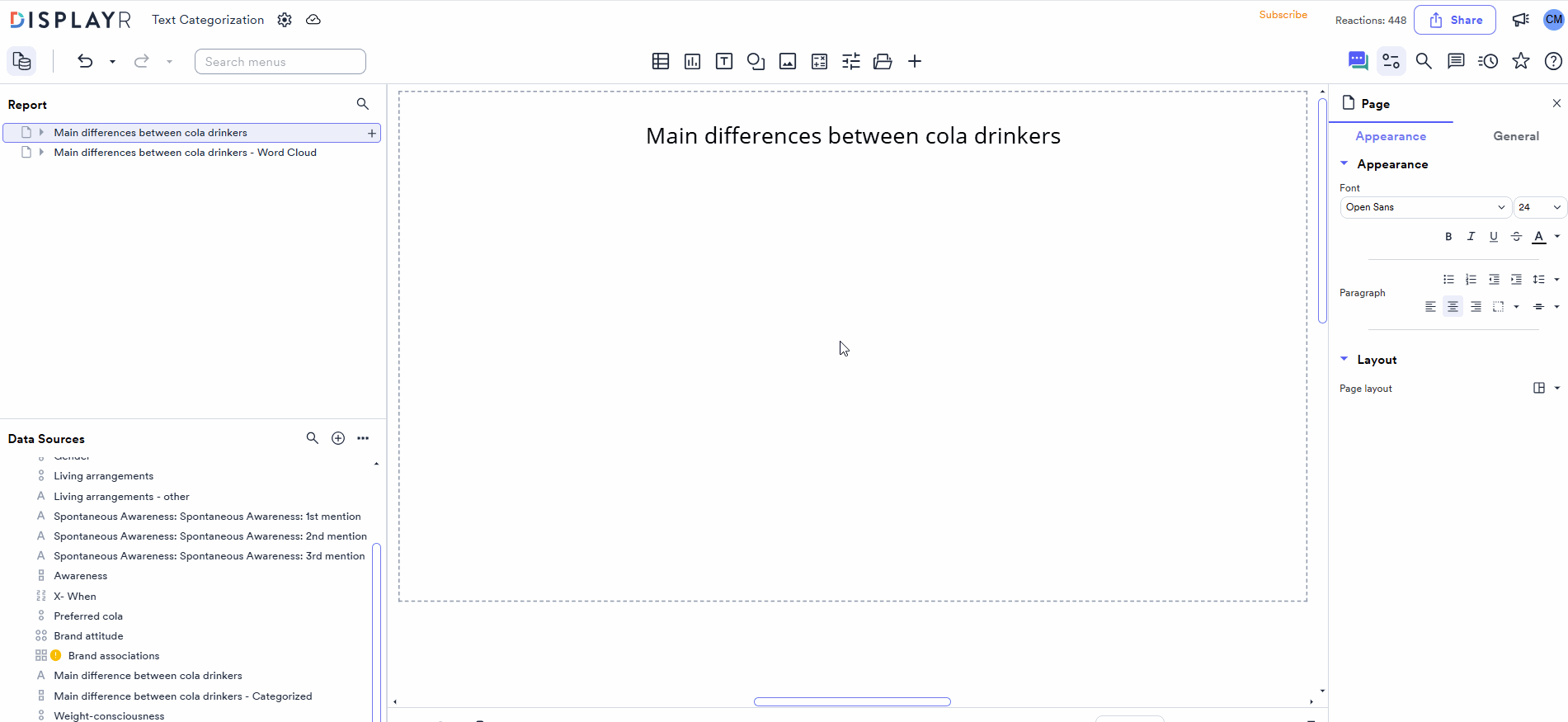Insert a table from the toolbar
1568x722 pixels.
tap(660, 61)
